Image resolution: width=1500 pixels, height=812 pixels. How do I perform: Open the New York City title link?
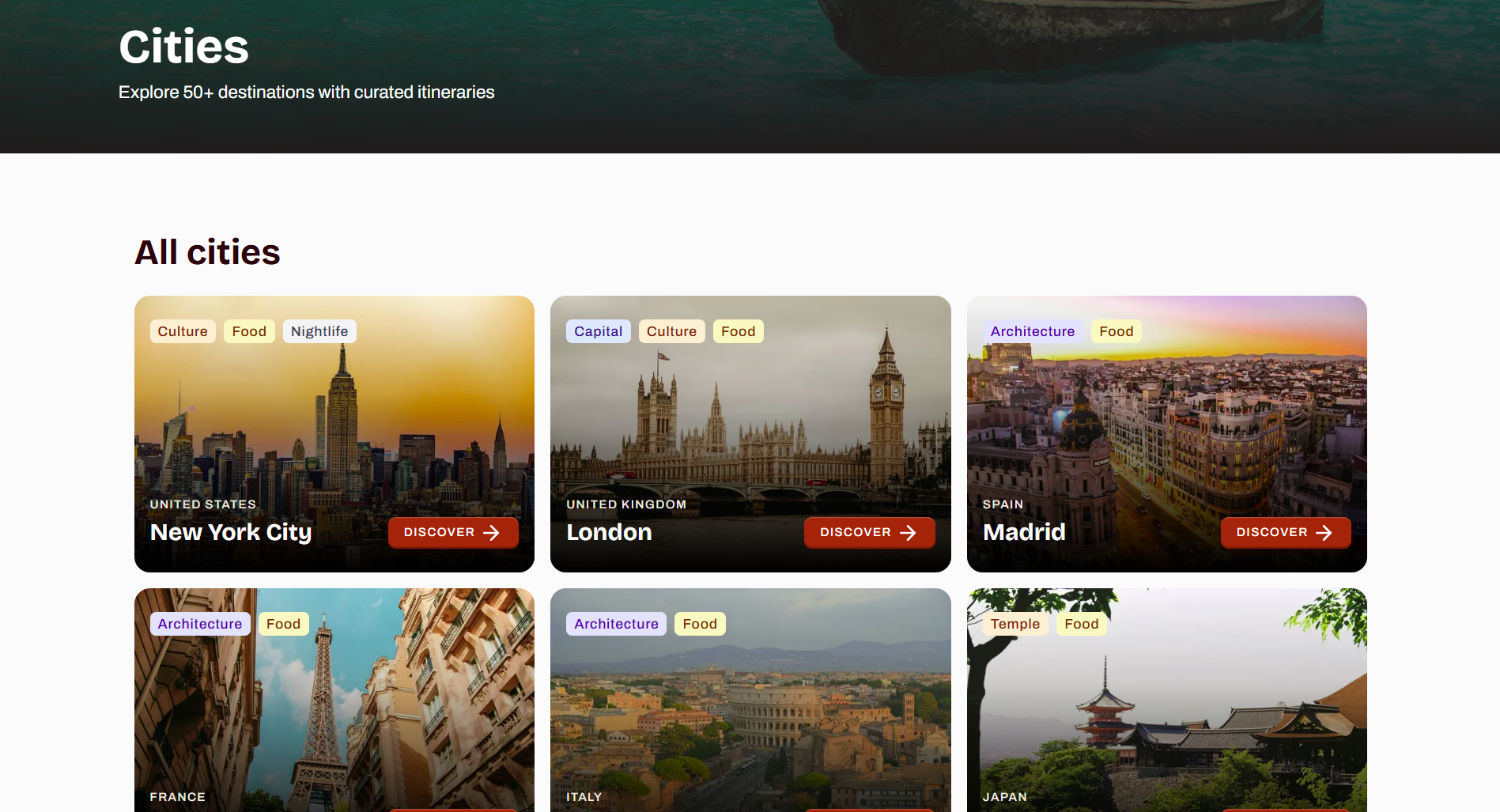[231, 532]
